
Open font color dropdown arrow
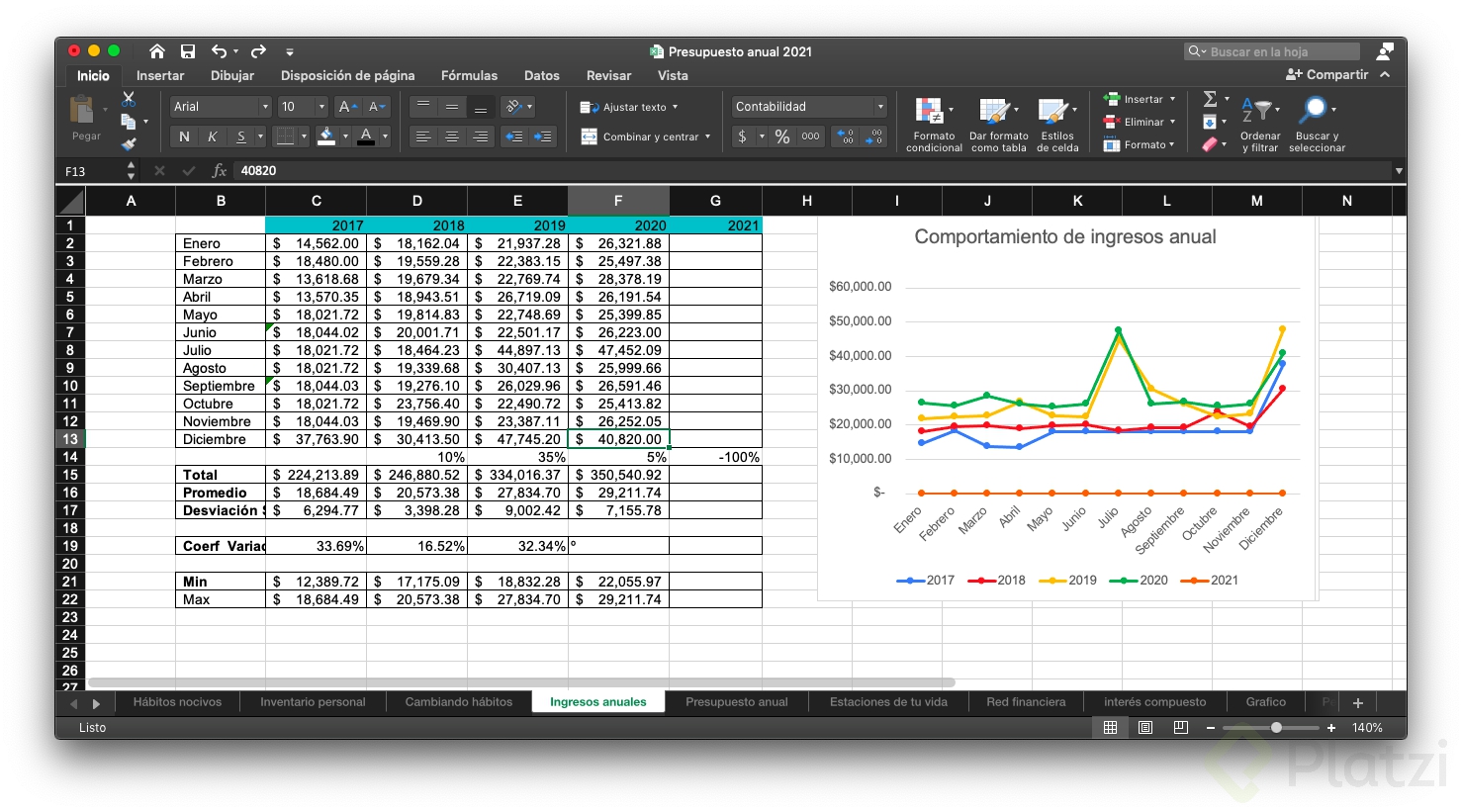click(x=385, y=136)
